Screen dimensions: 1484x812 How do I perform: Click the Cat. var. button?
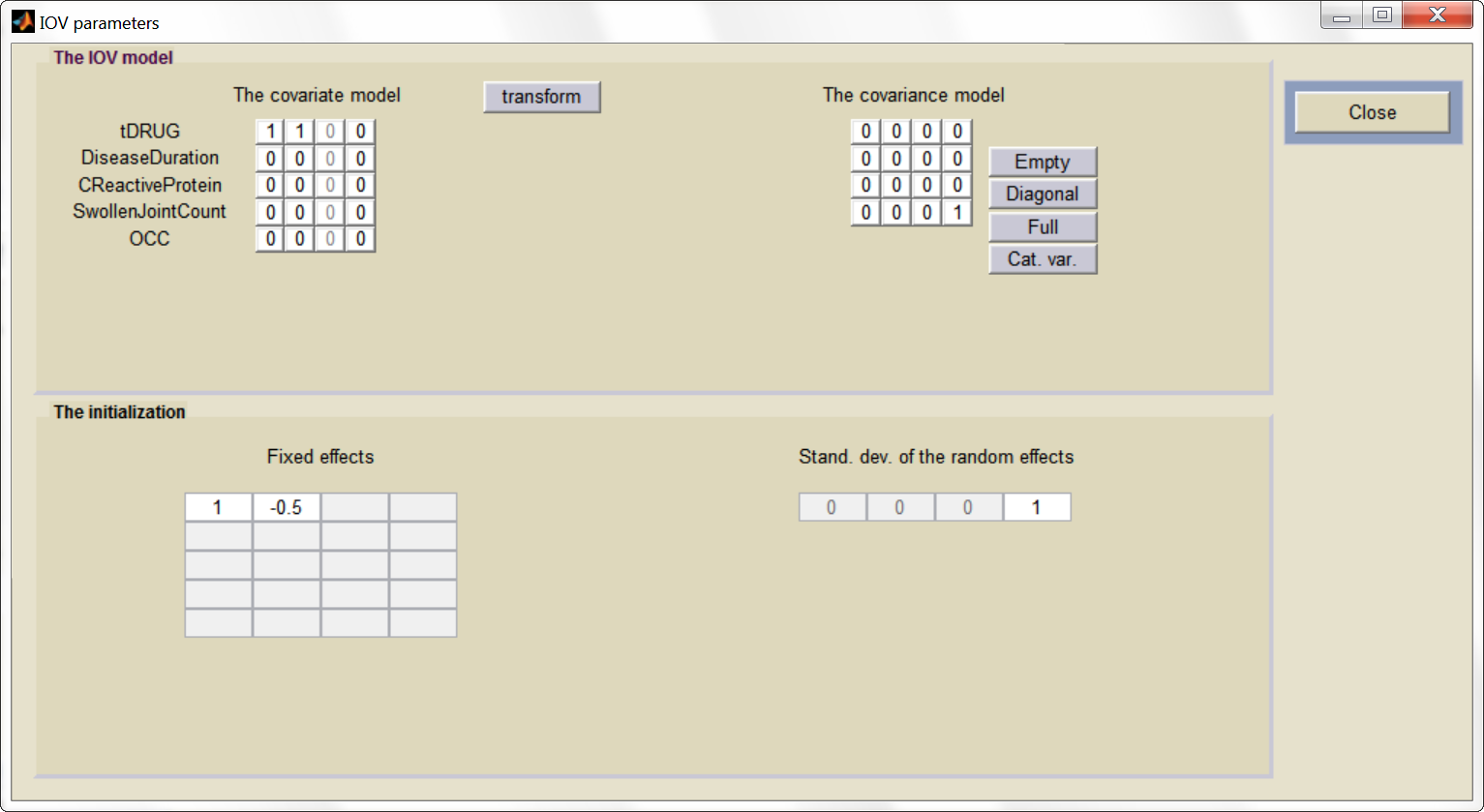(1042, 258)
